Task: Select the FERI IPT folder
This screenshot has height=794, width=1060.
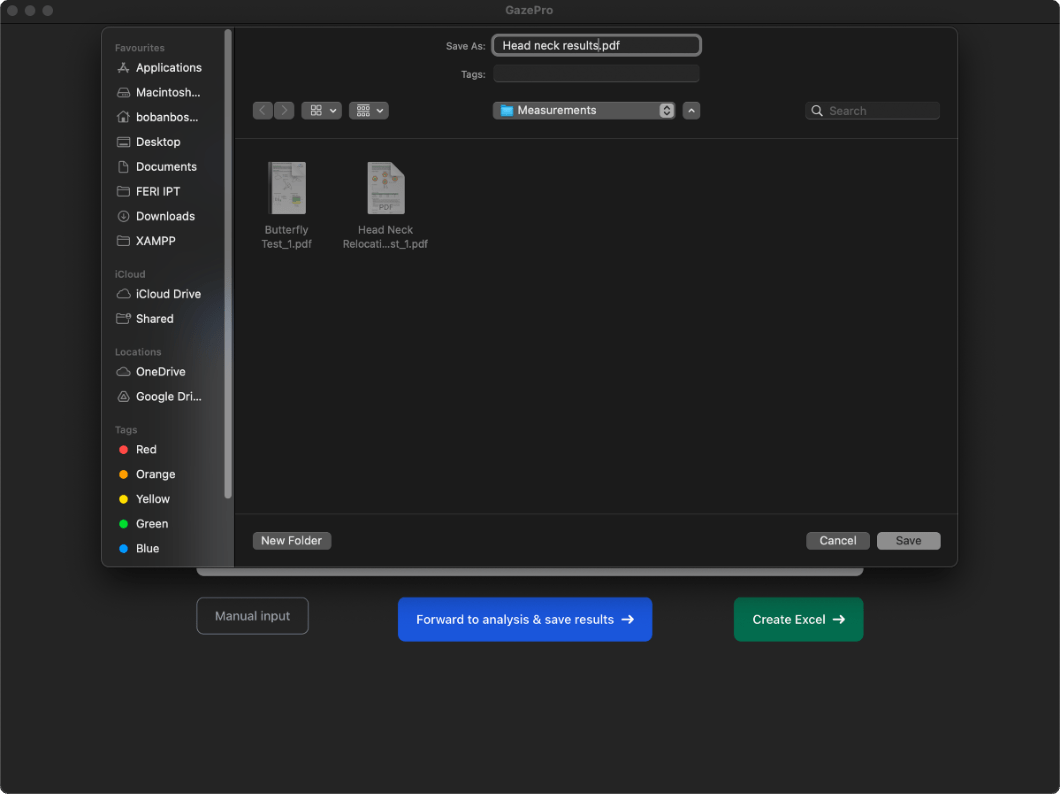Action: pos(160,191)
